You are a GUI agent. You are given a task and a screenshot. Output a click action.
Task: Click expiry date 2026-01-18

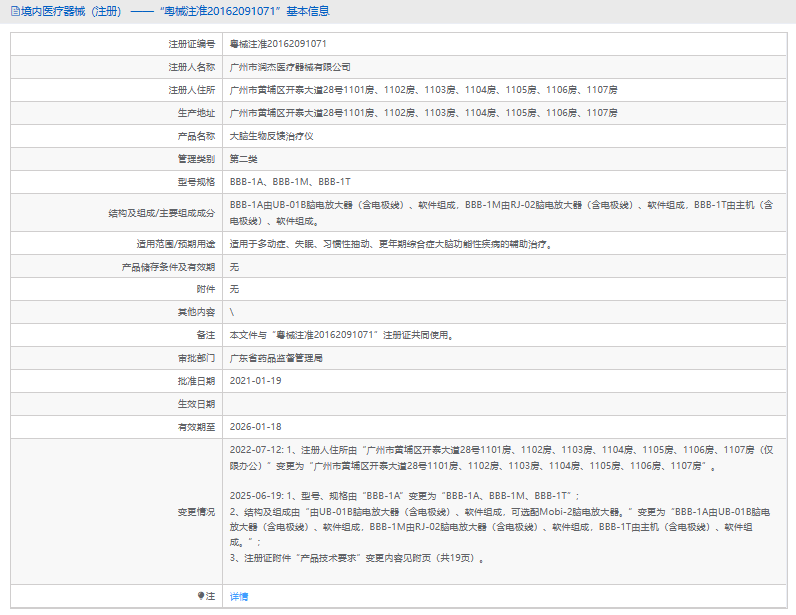(x=255, y=427)
